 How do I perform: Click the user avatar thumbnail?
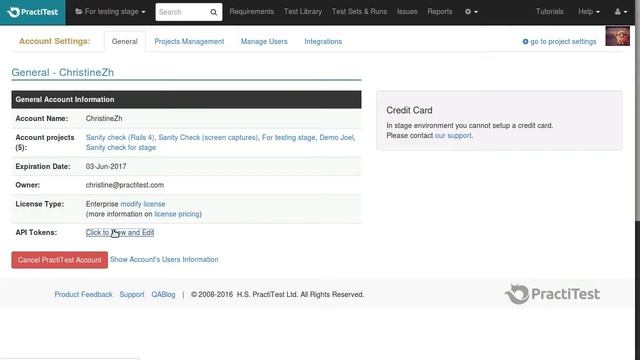tap(617, 36)
